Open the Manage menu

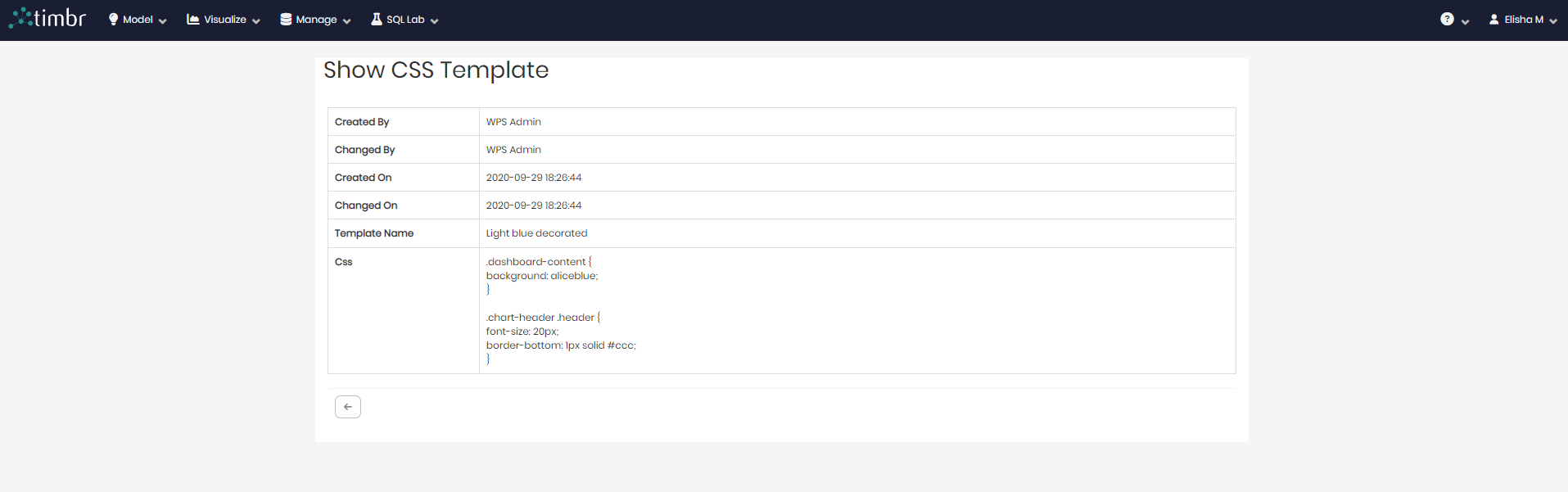(316, 20)
